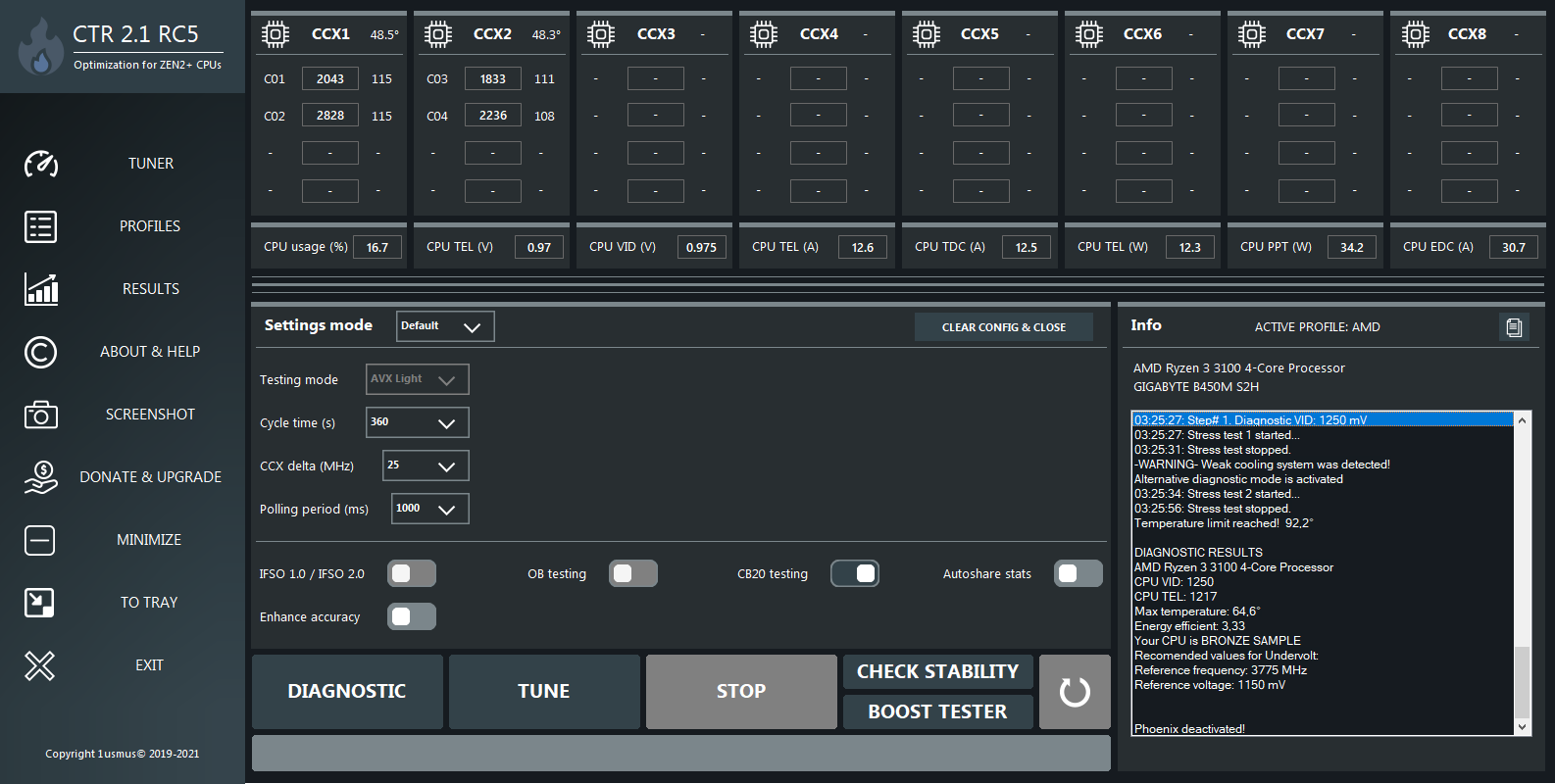Select ABOUT & HELP menu item
This screenshot has height=784, width=1555.
tap(150, 352)
